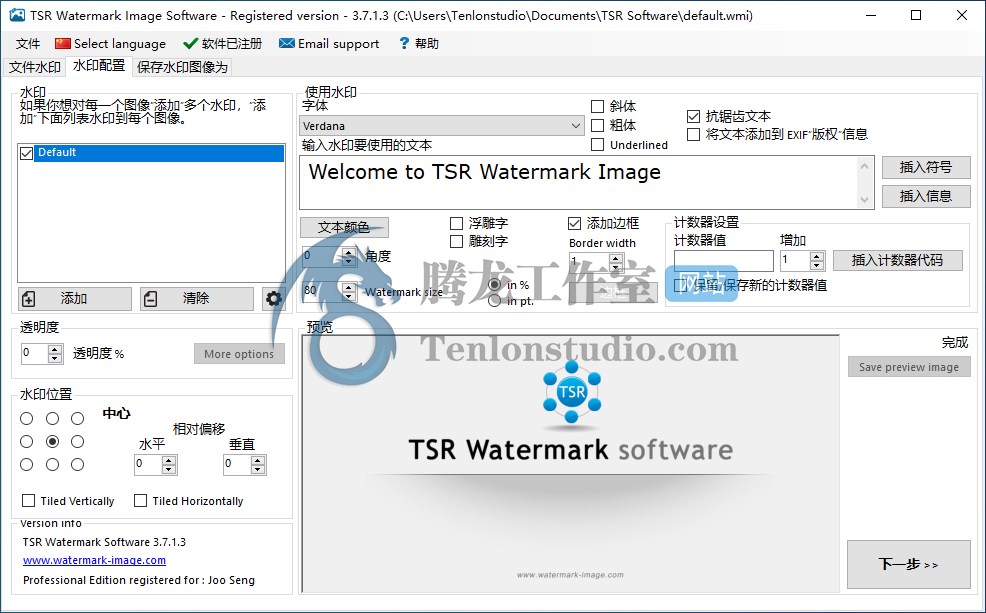Screen dimensions: 986x613
Task: Click the 文本颜色 text color button
Action: click(x=344, y=227)
